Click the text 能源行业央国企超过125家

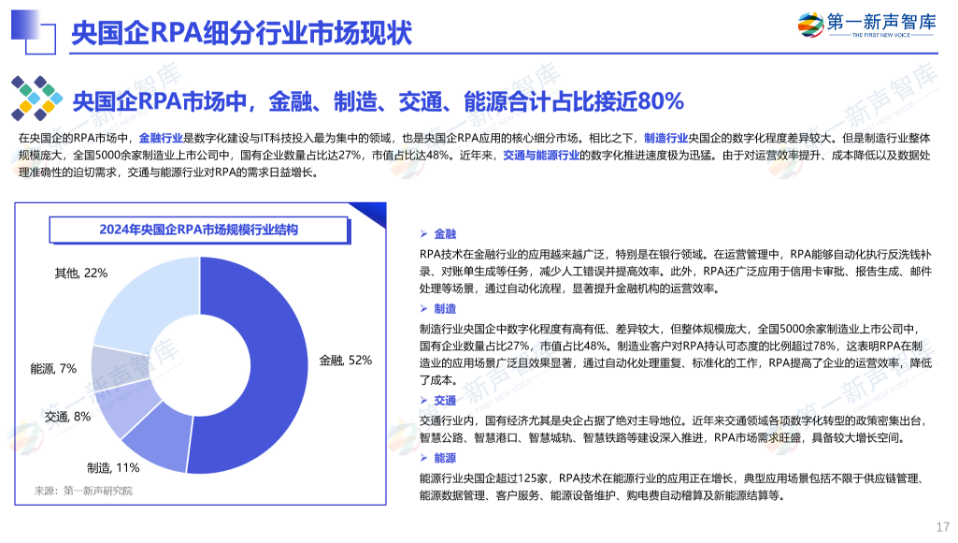pyautogui.click(x=484, y=478)
